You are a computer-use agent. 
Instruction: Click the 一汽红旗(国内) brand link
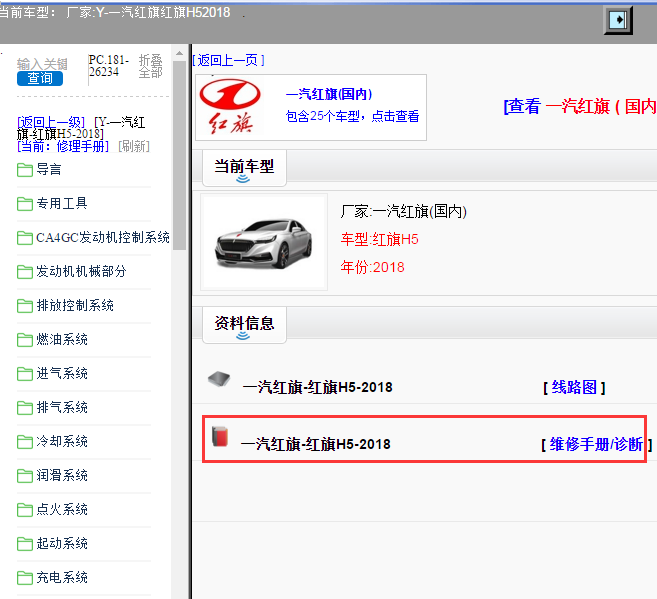329,94
